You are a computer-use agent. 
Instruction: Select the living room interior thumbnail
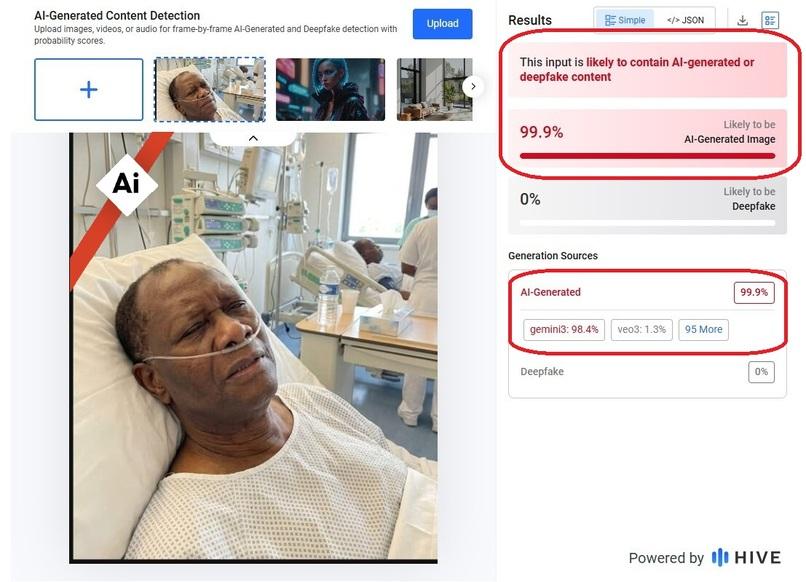[434, 89]
